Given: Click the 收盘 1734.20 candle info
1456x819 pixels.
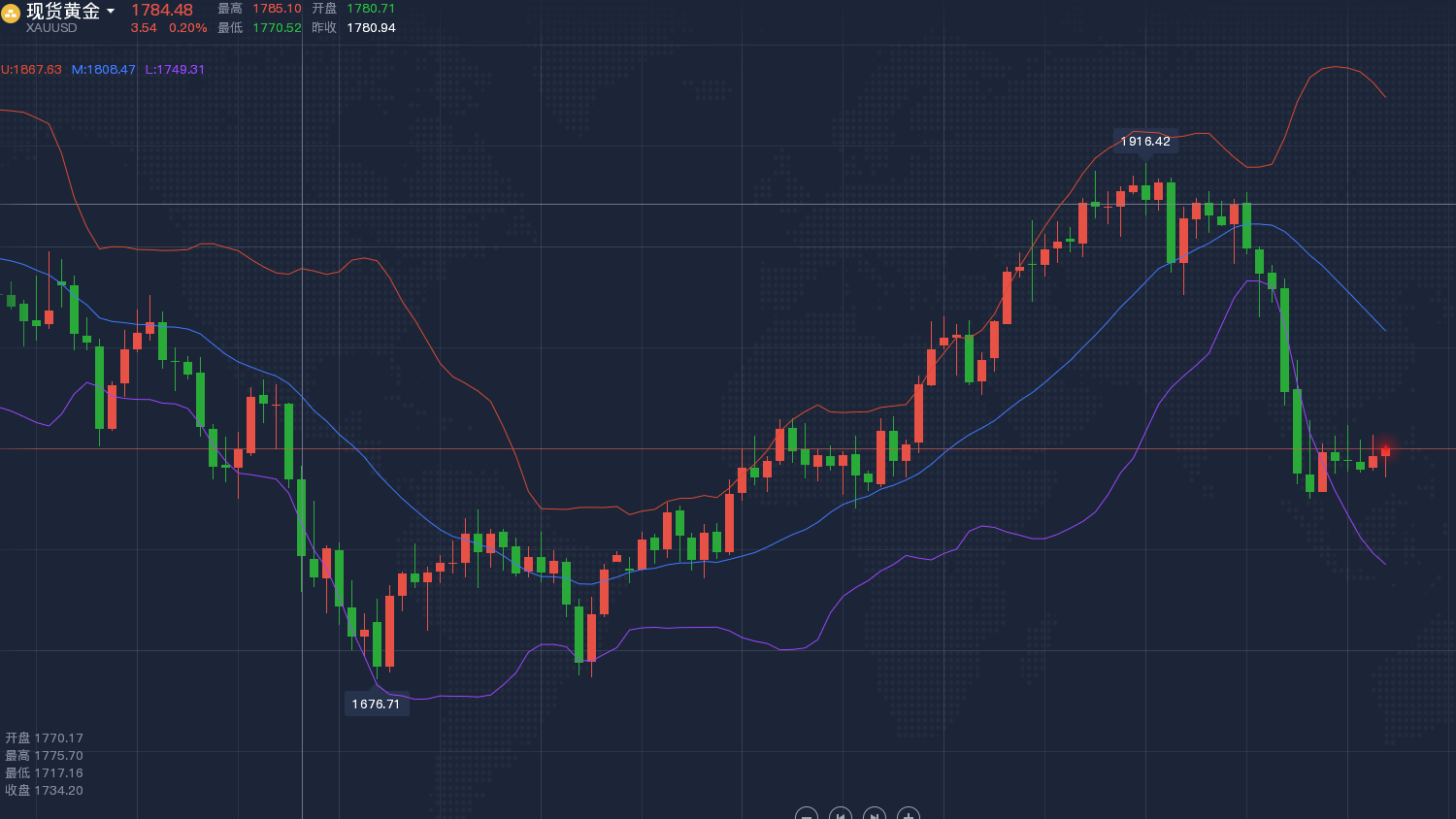Looking at the screenshot, I should [45, 791].
